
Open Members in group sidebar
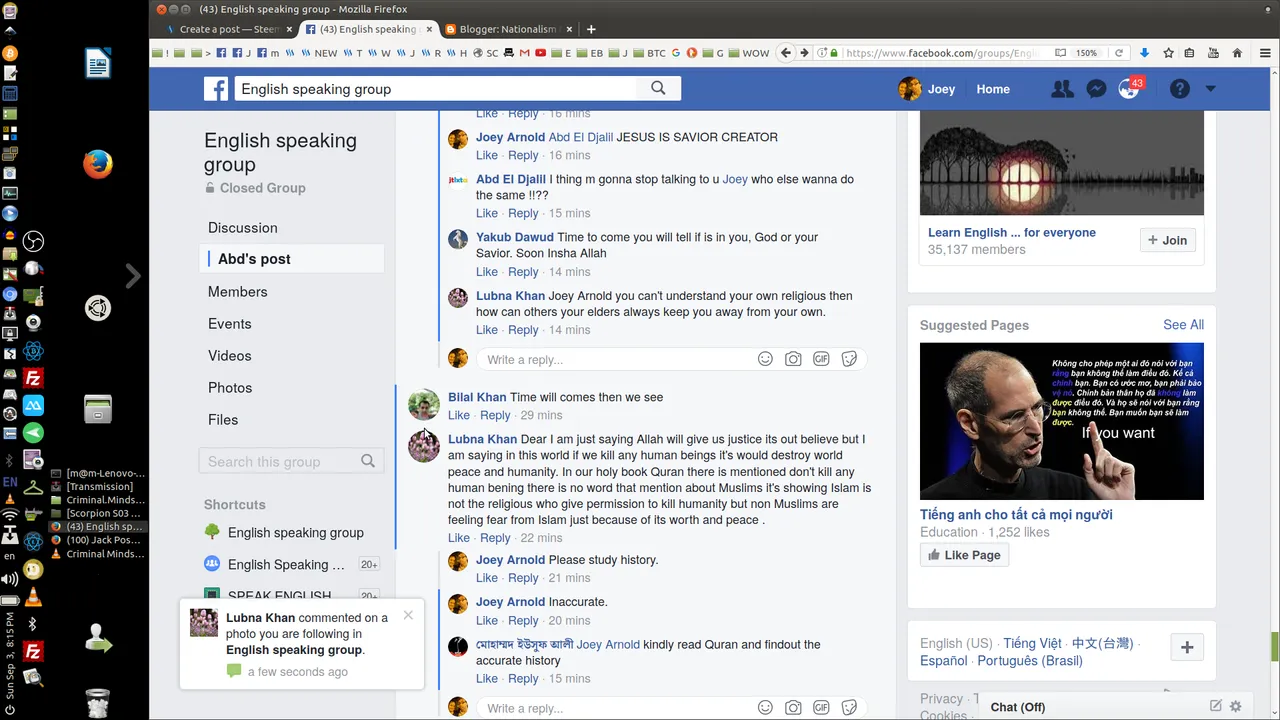(238, 292)
